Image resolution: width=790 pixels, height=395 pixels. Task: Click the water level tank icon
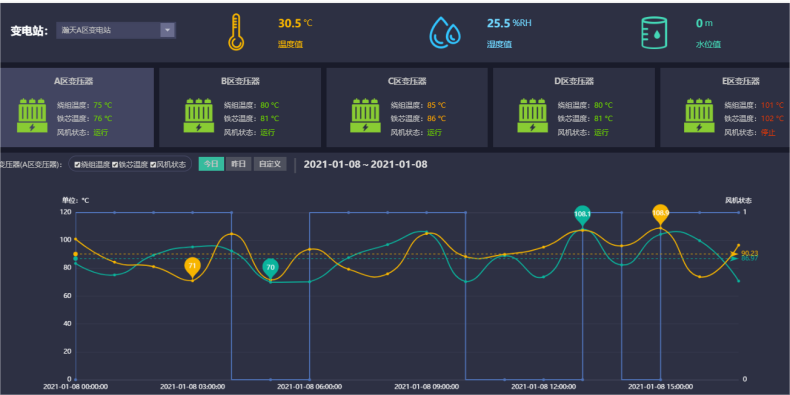[654, 32]
